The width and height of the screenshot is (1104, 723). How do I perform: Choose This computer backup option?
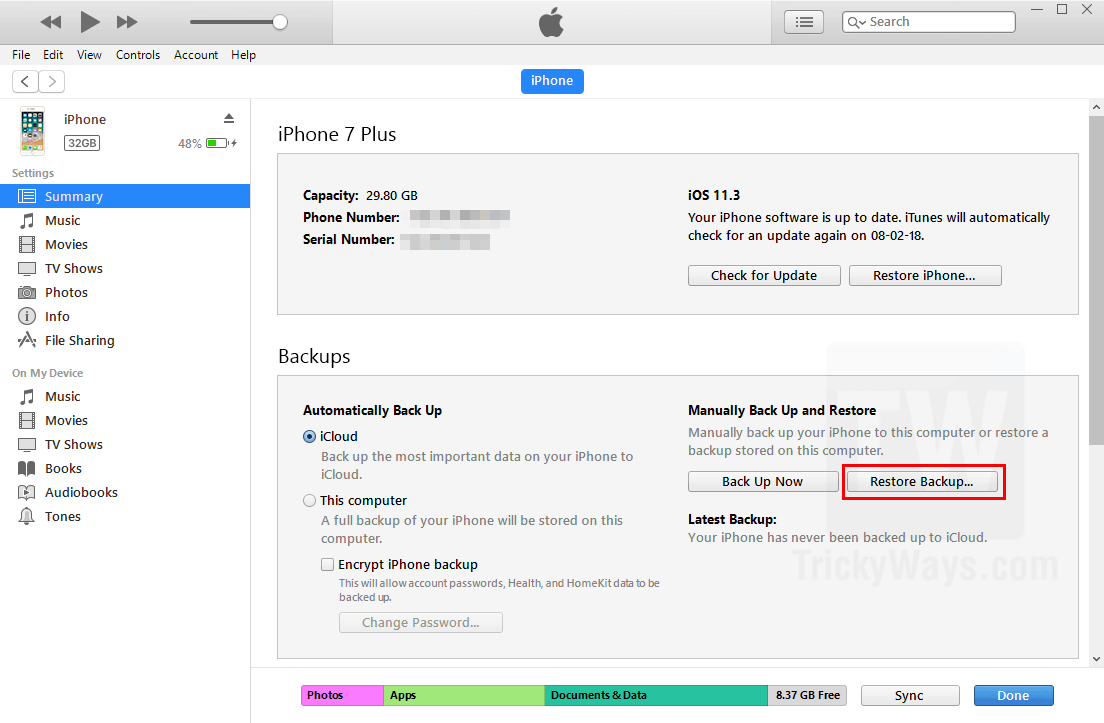click(x=309, y=500)
